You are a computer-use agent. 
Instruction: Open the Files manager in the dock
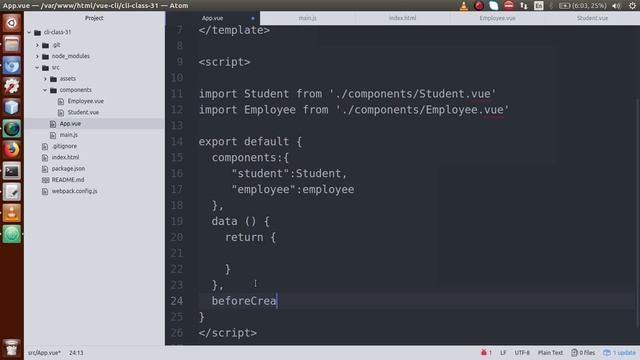click(x=11, y=44)
